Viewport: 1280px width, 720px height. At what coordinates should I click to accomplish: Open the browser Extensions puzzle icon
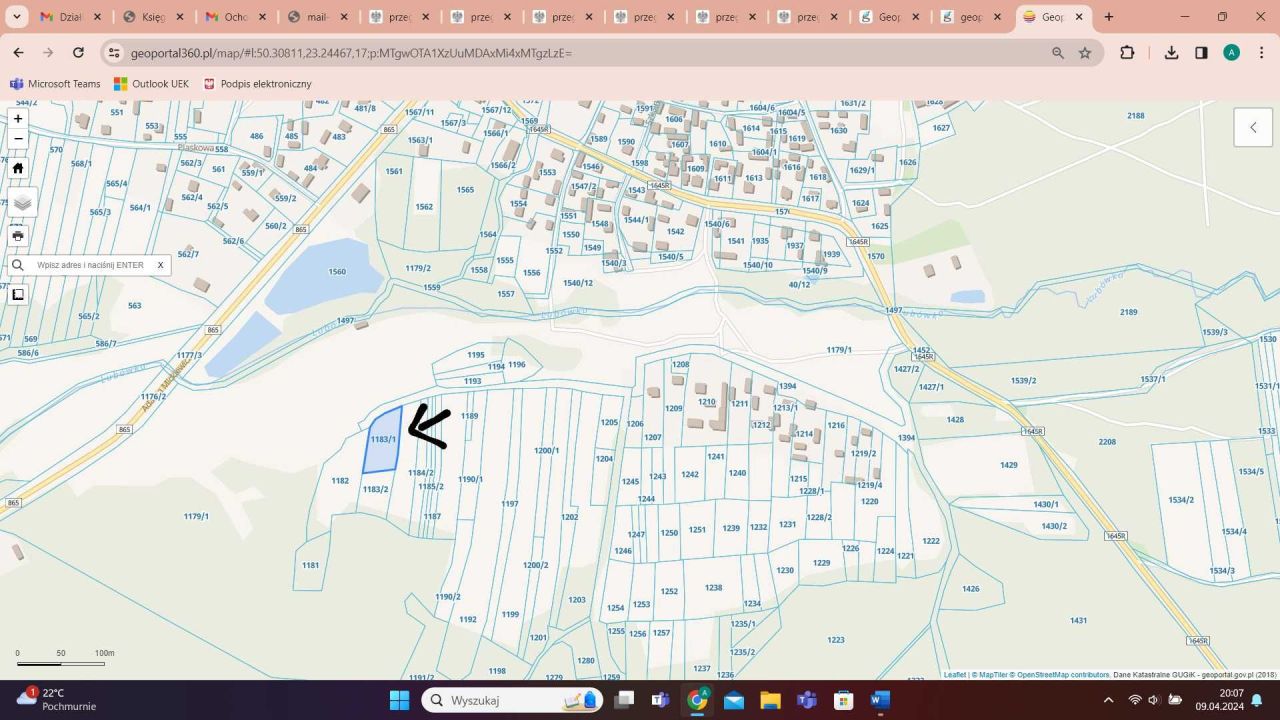point(1127,53)
